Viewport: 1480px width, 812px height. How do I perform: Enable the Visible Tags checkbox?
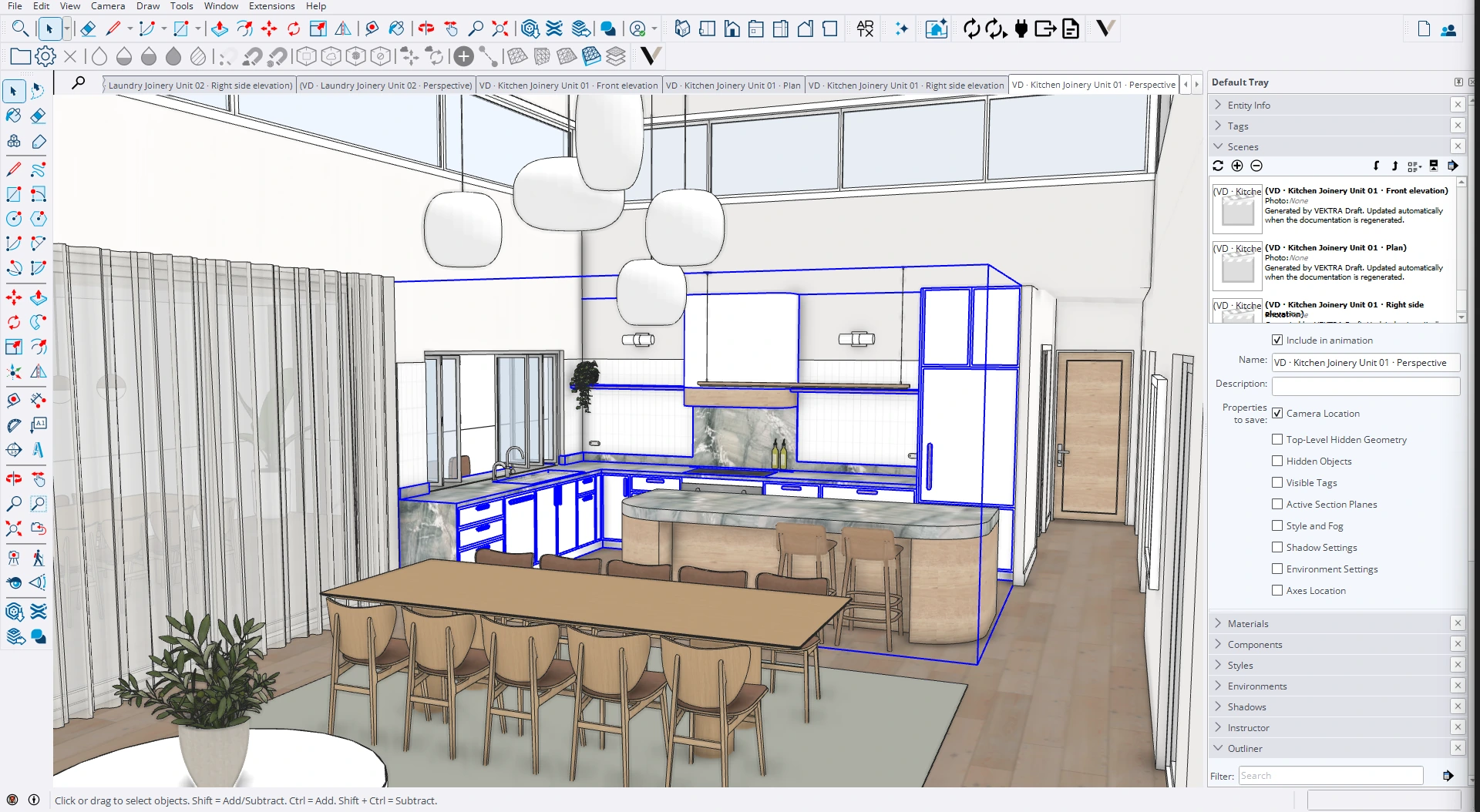(x=1277, y=482)
